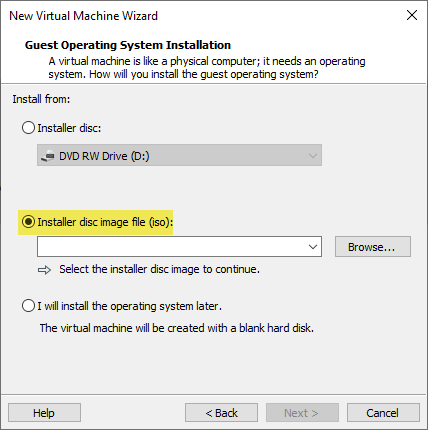The image size is (428, 430).
Task: Click the "Select the installer disc image to continue" hint
Action: (159, 269)
